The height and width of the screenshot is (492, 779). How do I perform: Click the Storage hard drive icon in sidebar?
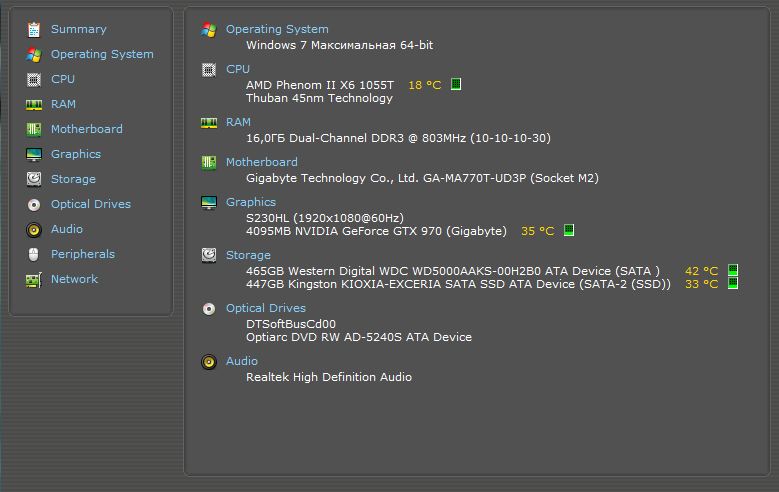tap(34, 179)
